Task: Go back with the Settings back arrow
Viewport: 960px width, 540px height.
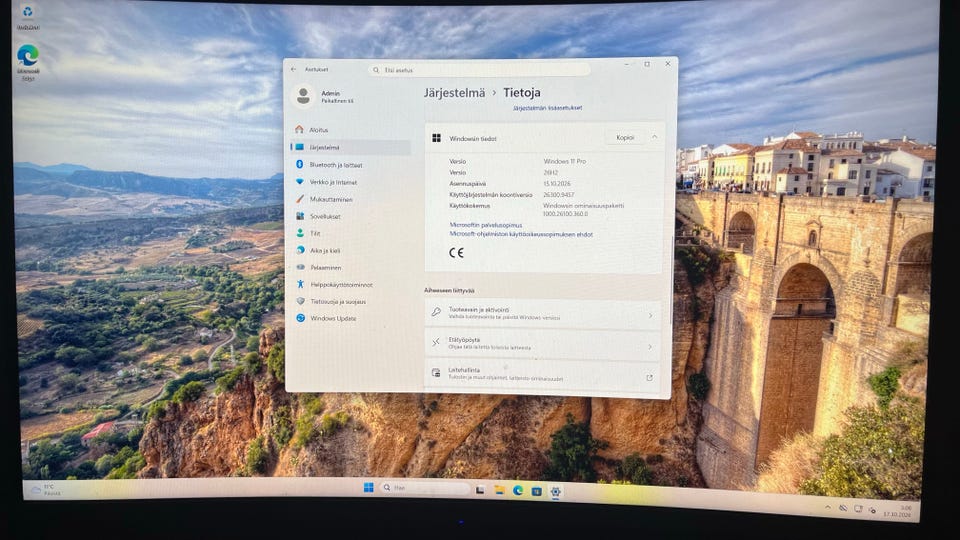Action: (x=293, y=69)
